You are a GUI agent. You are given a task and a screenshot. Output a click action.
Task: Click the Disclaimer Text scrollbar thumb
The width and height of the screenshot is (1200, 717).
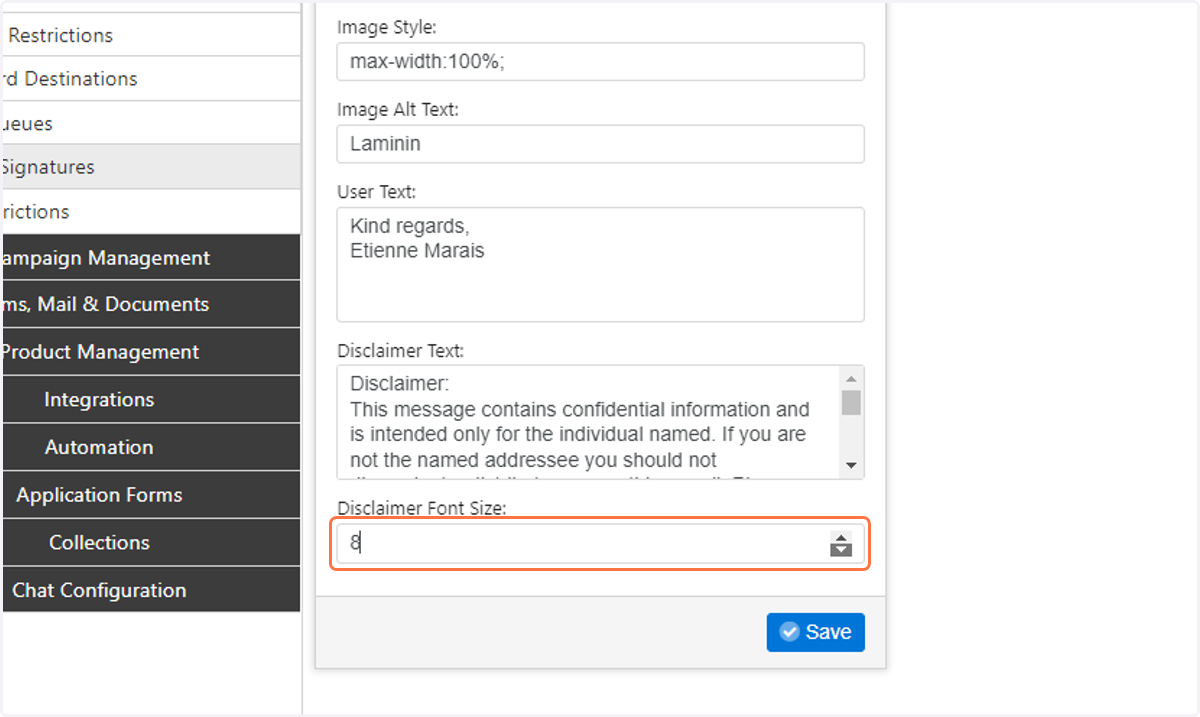point(852,402)
